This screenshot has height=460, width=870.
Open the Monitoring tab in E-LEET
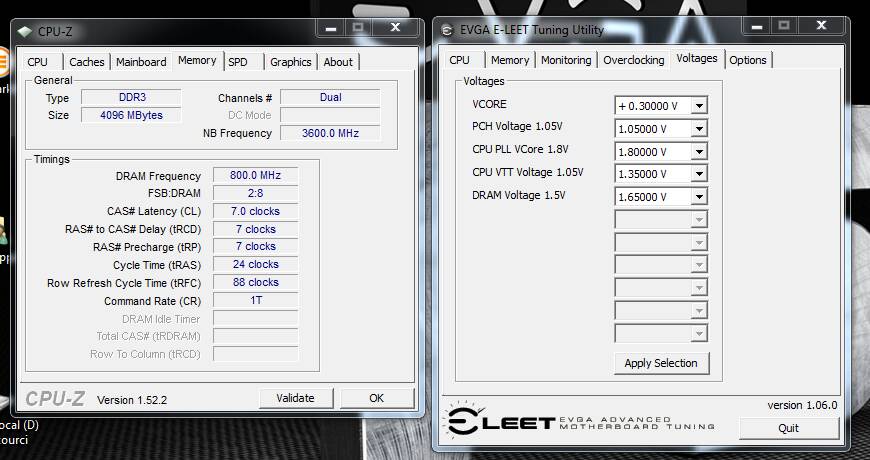click(x=566, y=60)
